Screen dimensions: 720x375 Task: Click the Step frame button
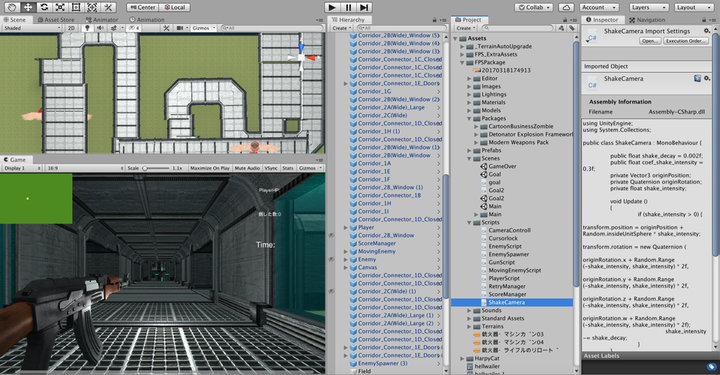364,7
